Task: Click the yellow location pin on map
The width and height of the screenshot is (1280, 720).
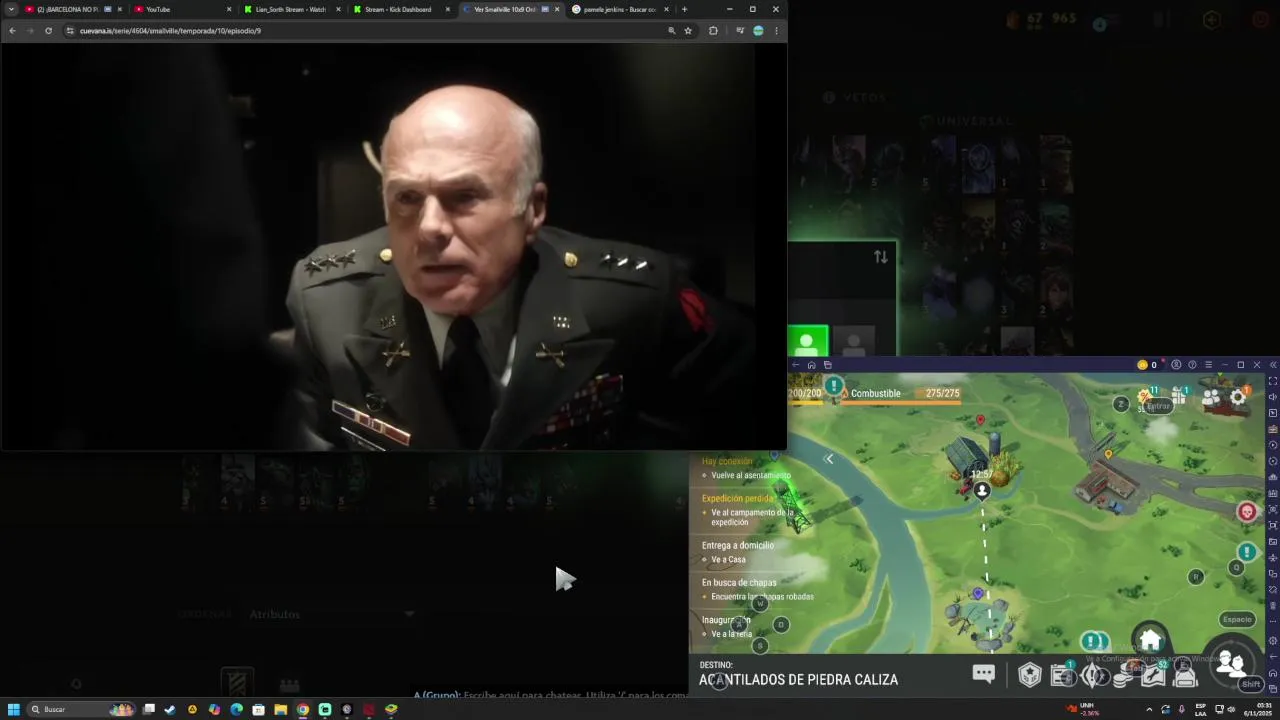Action: click(x=1108, y=455)
